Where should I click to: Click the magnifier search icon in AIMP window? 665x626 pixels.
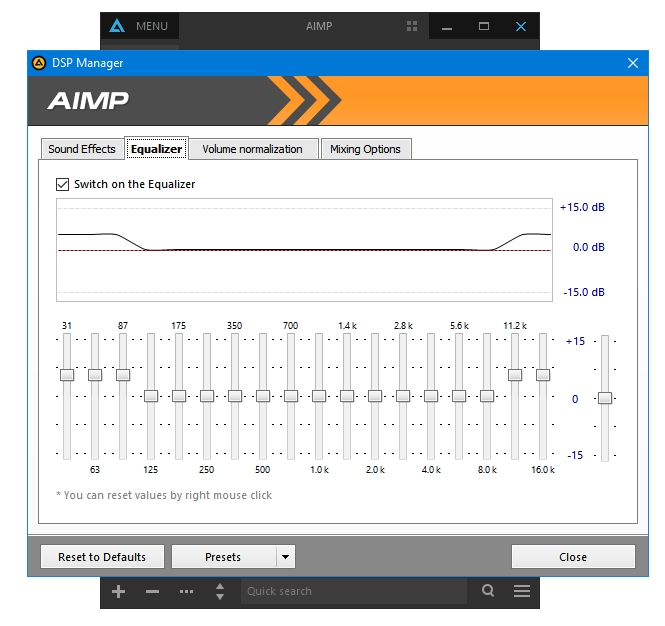[488, 590]
